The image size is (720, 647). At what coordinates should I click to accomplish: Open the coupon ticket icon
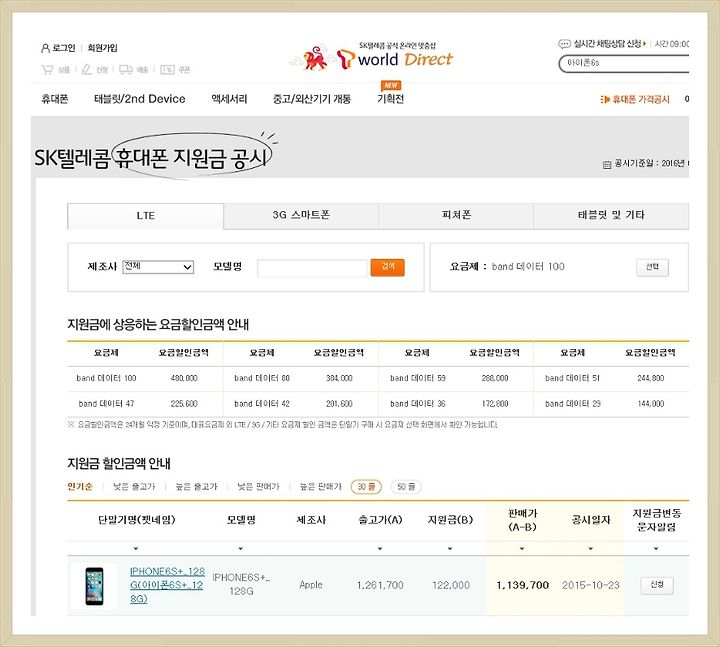pyautogui.click(x=167, y=70)
